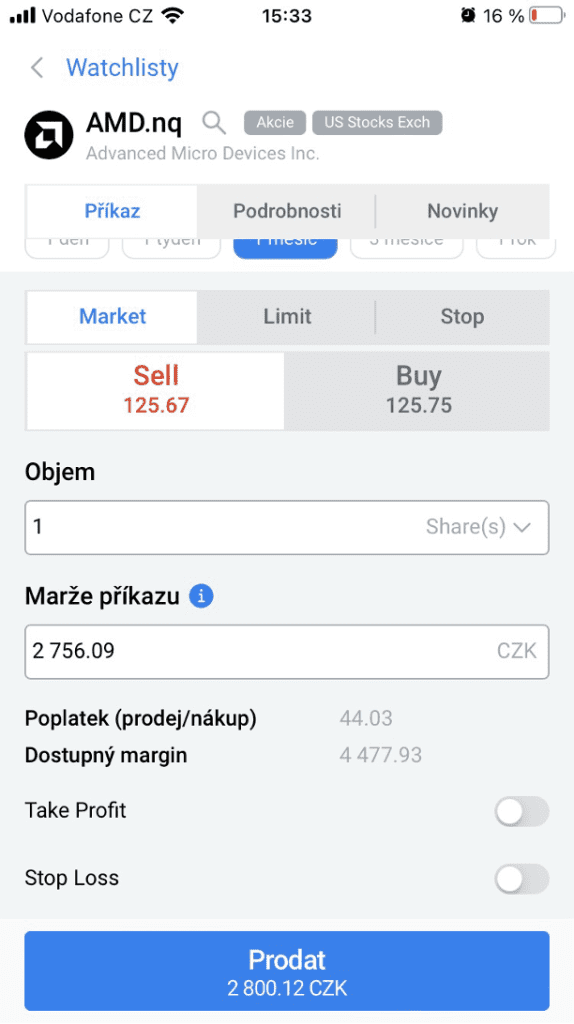Image resolution: width=574 pixels, height=1024 pixels.
Task: Select the Stop order type
Action: [x=462, y=317]
